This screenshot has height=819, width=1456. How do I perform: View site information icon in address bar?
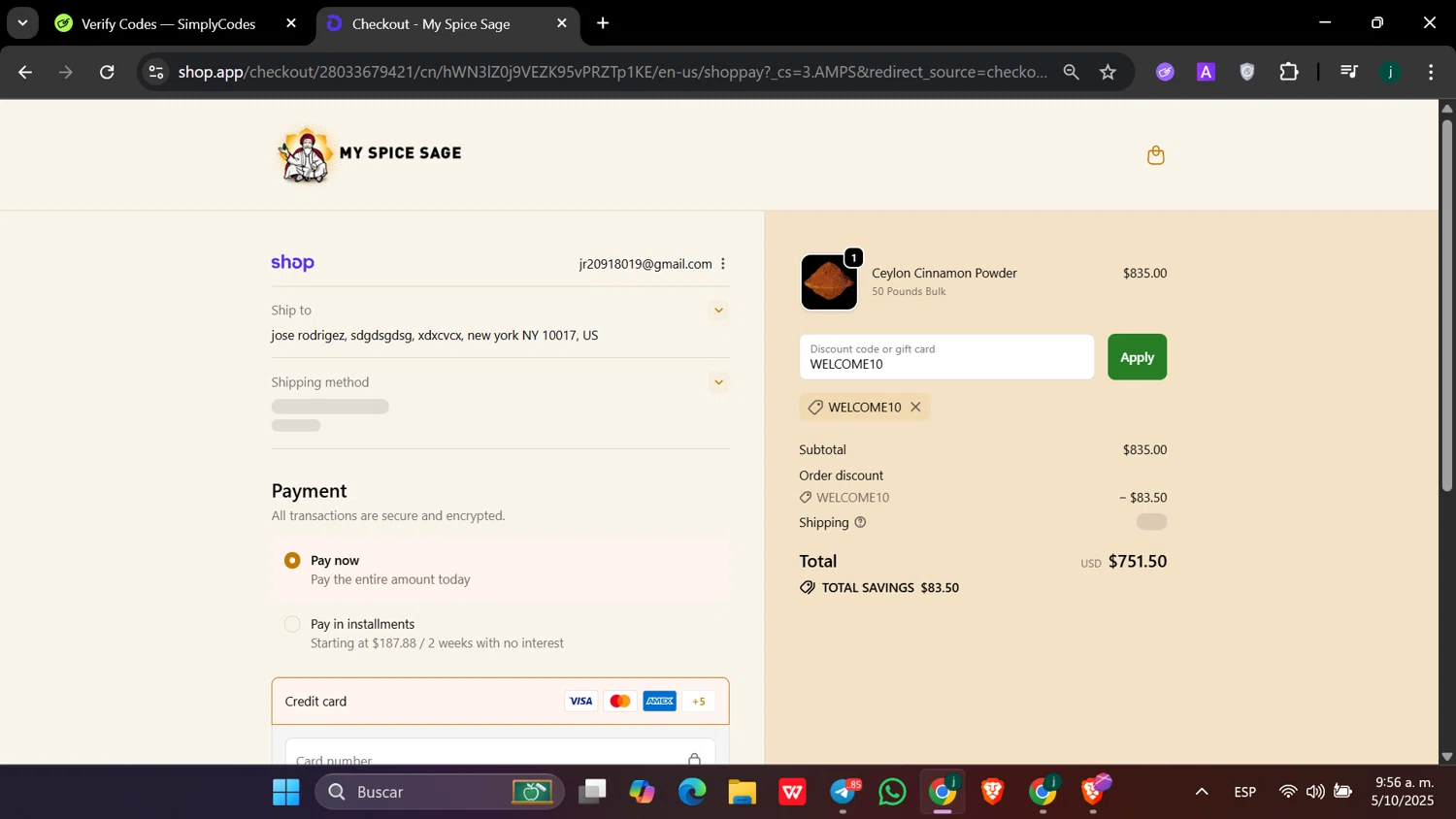pos(156,72)
